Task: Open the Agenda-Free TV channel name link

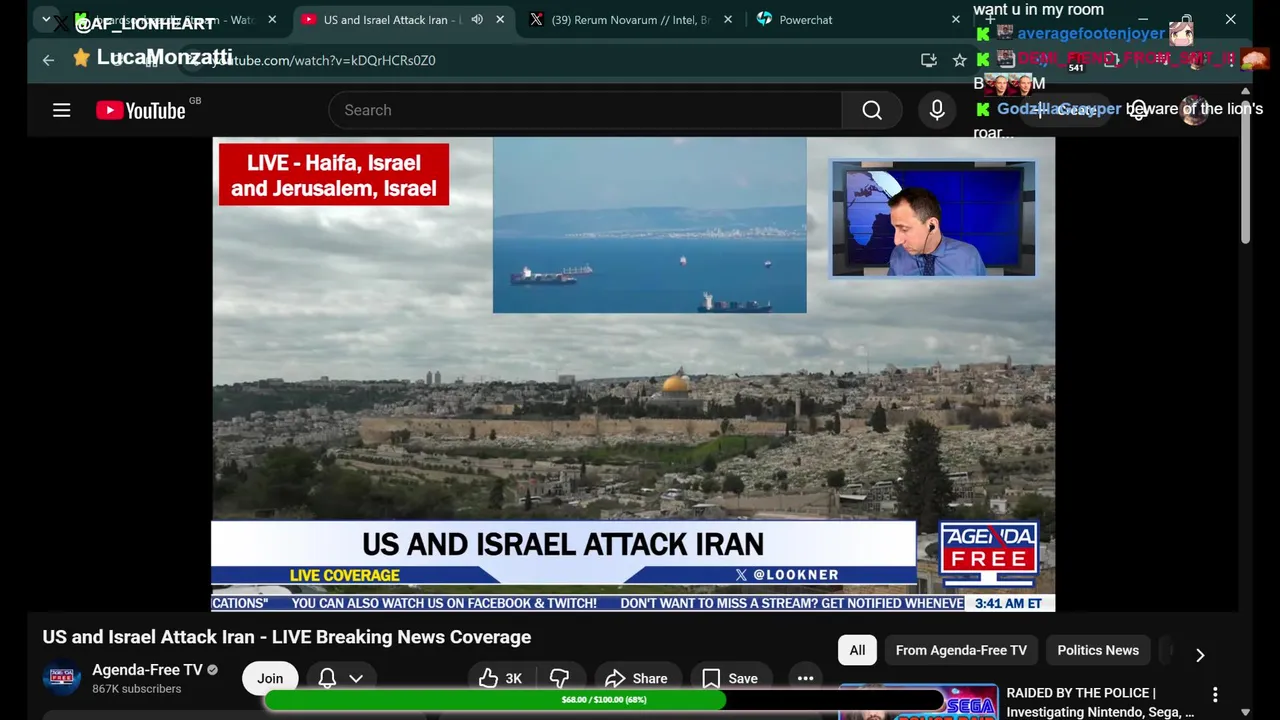Action: (x=147, y=670)
